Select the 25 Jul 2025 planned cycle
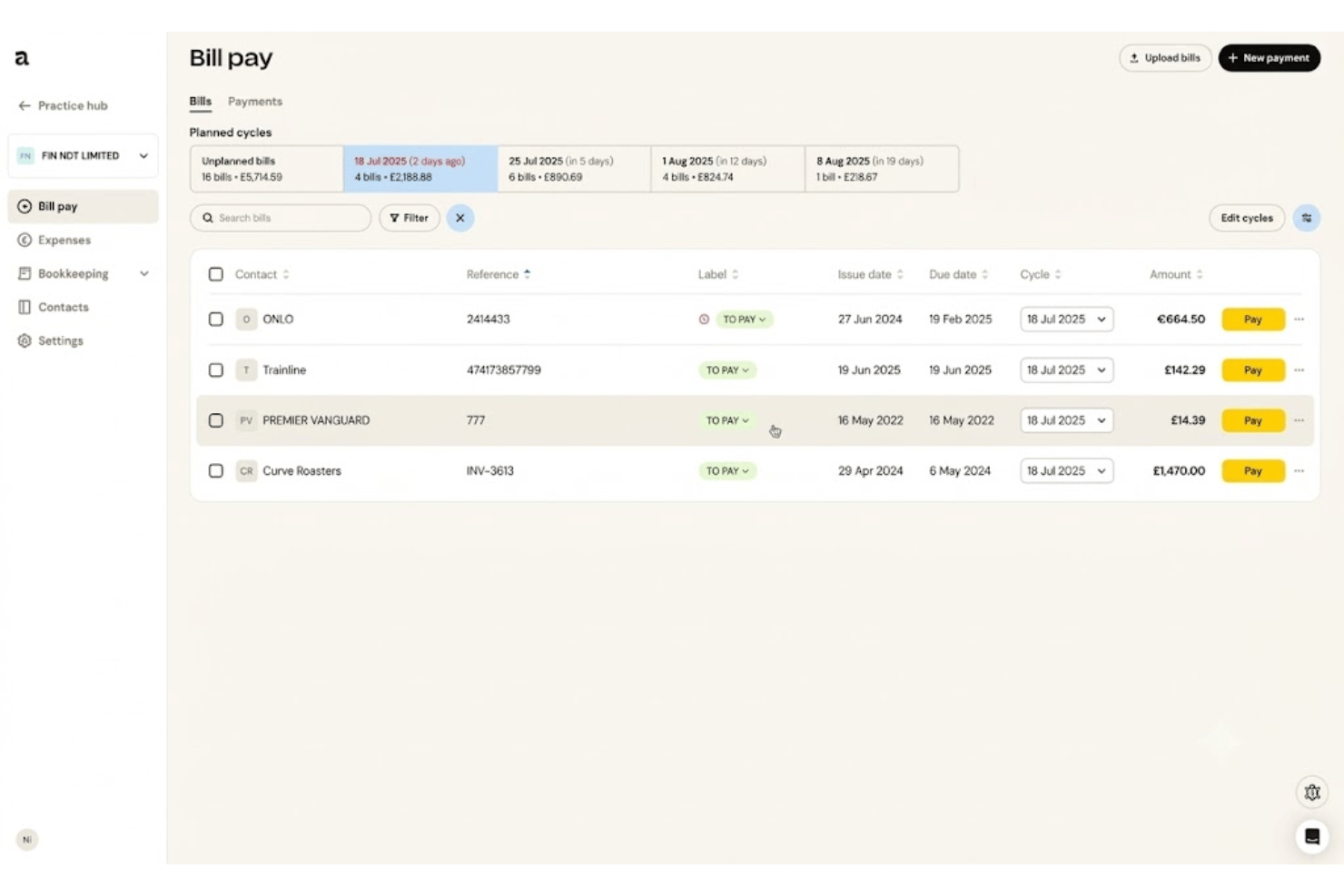Screen dimensions: 1344x896 pyautogui.click(x=574, y=169)
